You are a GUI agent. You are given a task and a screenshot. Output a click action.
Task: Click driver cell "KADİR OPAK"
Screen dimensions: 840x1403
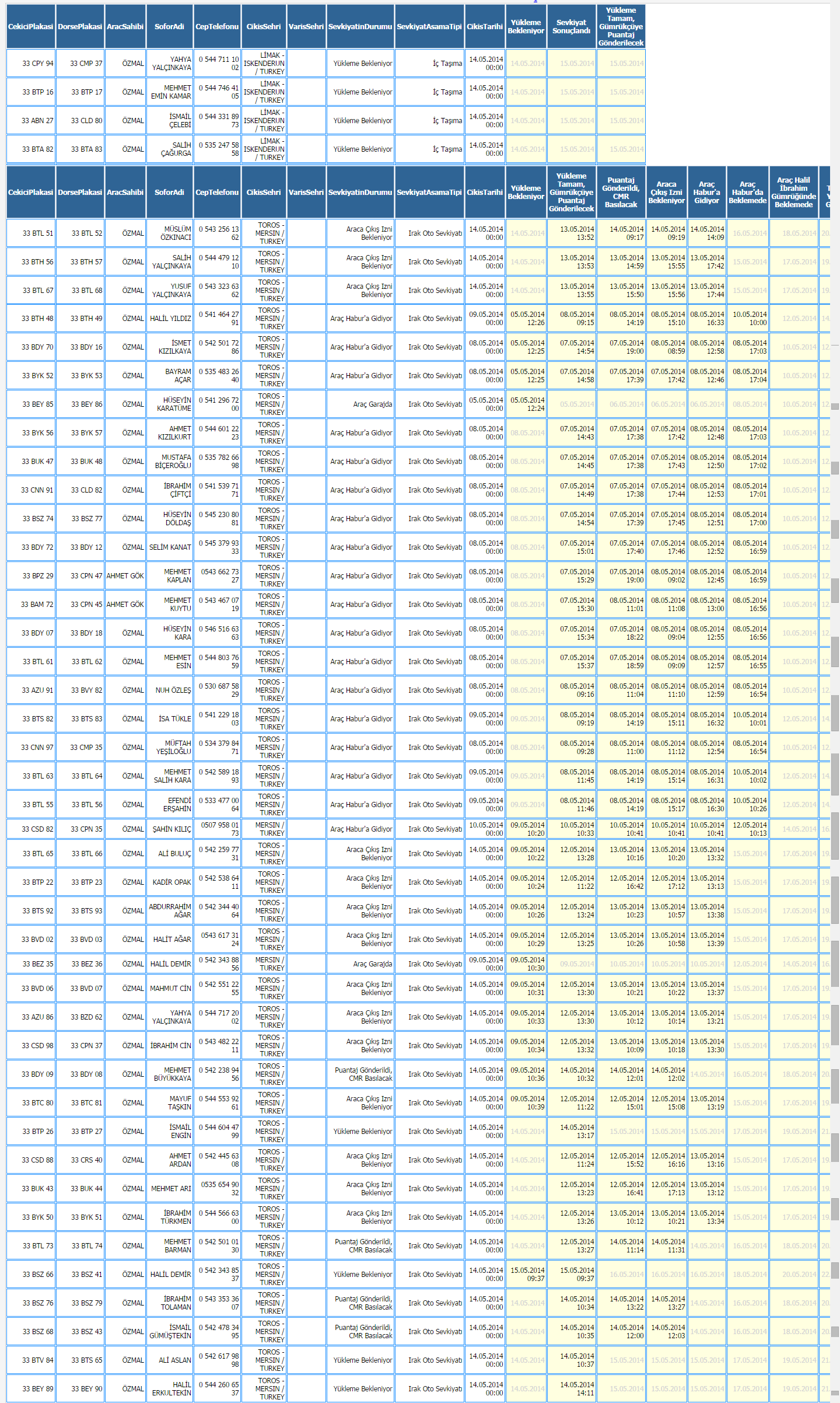[x=169, y=882]
